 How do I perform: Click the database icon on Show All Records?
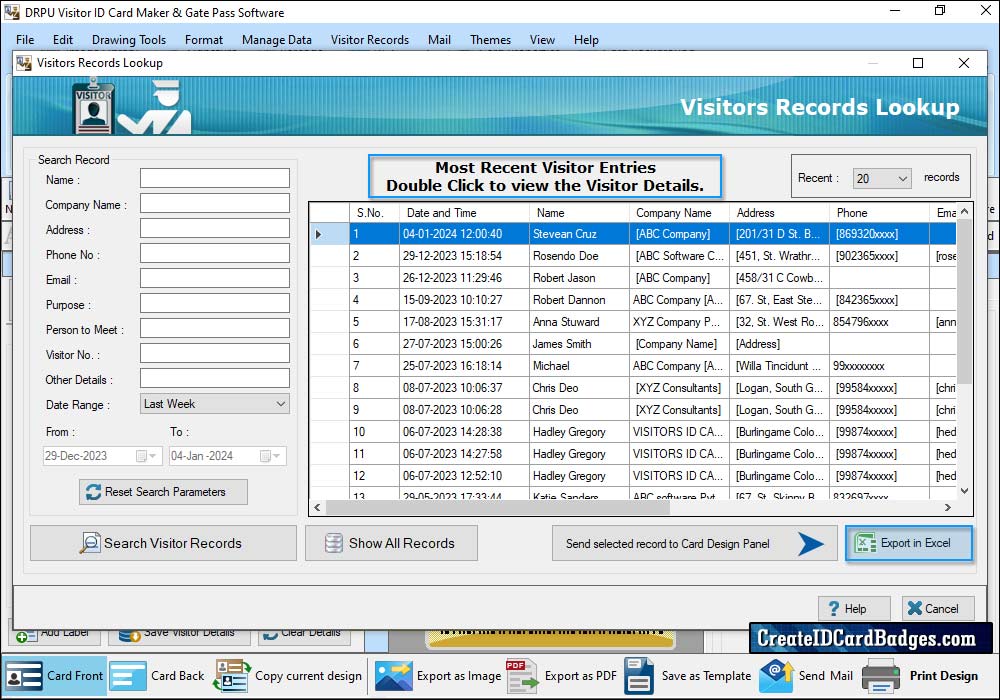tap(334, 543)
